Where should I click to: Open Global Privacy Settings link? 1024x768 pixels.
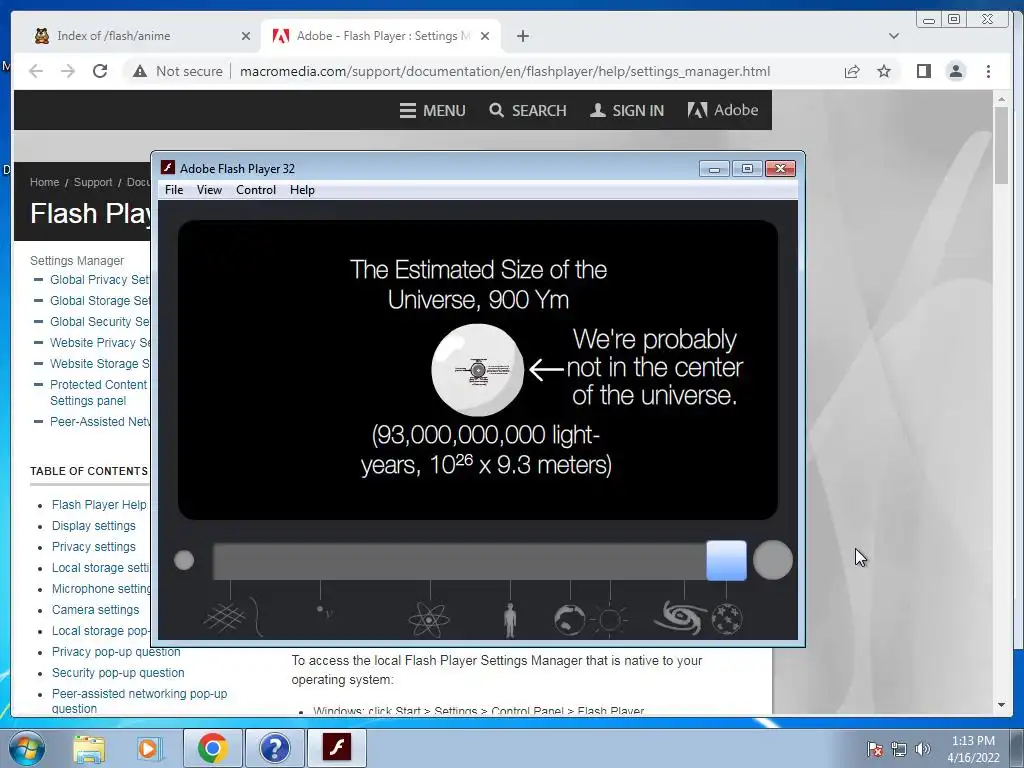pyautogui.click(x=100, y=280)
